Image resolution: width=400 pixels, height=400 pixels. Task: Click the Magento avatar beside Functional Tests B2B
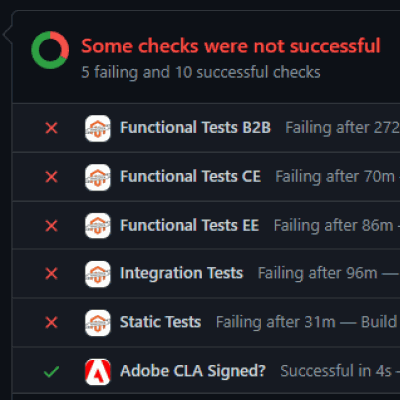click(98, 128)
